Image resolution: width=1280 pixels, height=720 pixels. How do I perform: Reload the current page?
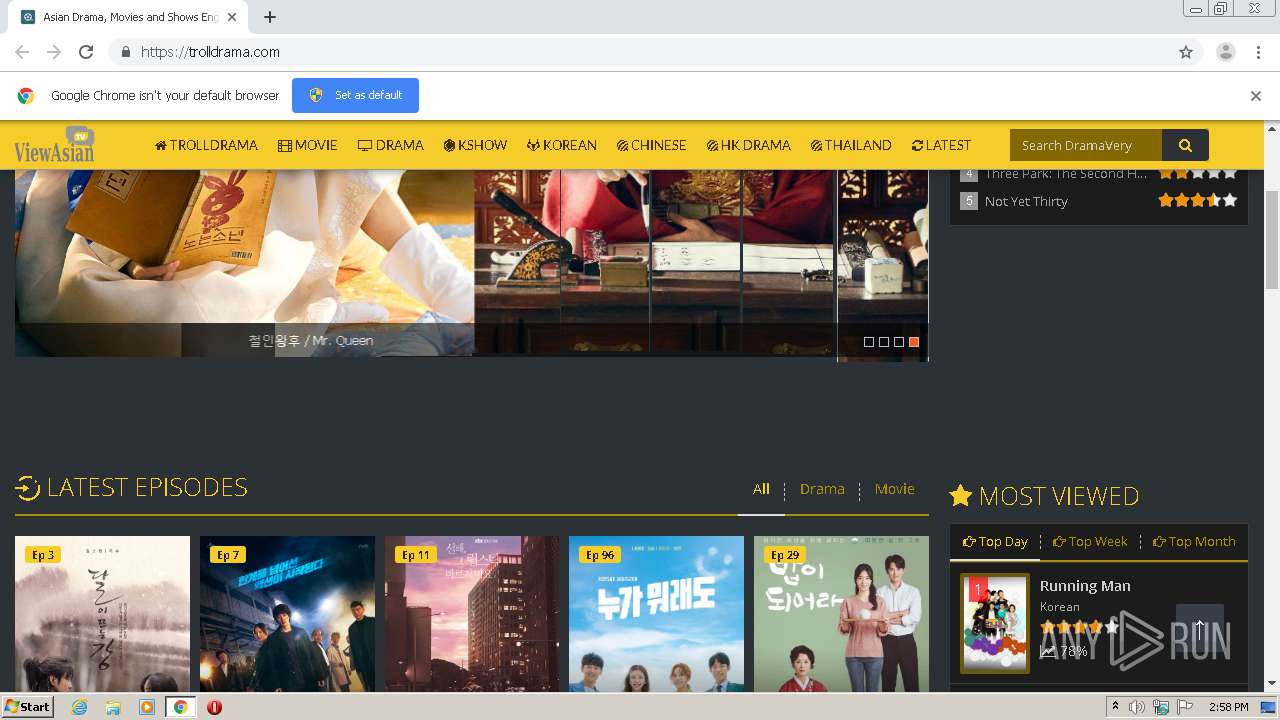click(86, 52)
